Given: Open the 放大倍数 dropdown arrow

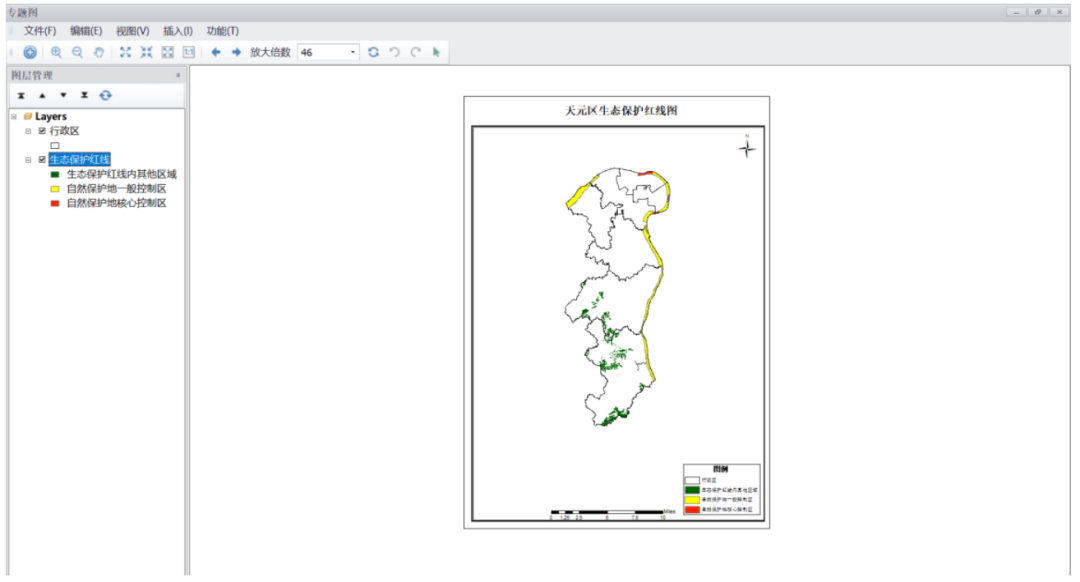Looking at the screenshot, I should pyautogui.click(x=353, y=52).
